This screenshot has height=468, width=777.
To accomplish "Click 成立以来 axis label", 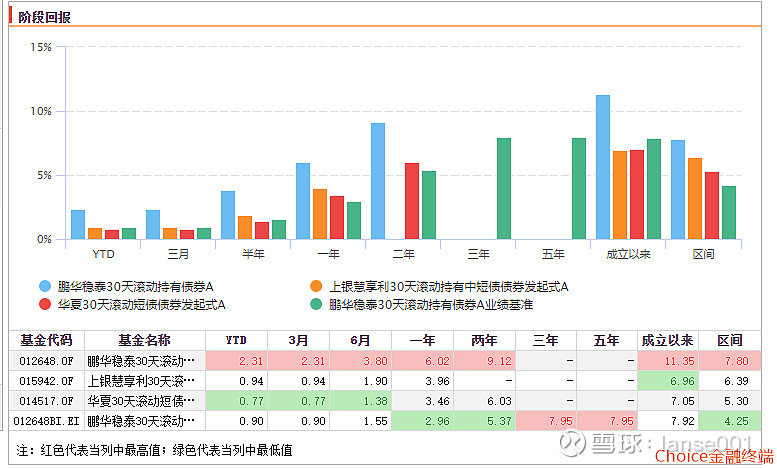I will 628,254.
